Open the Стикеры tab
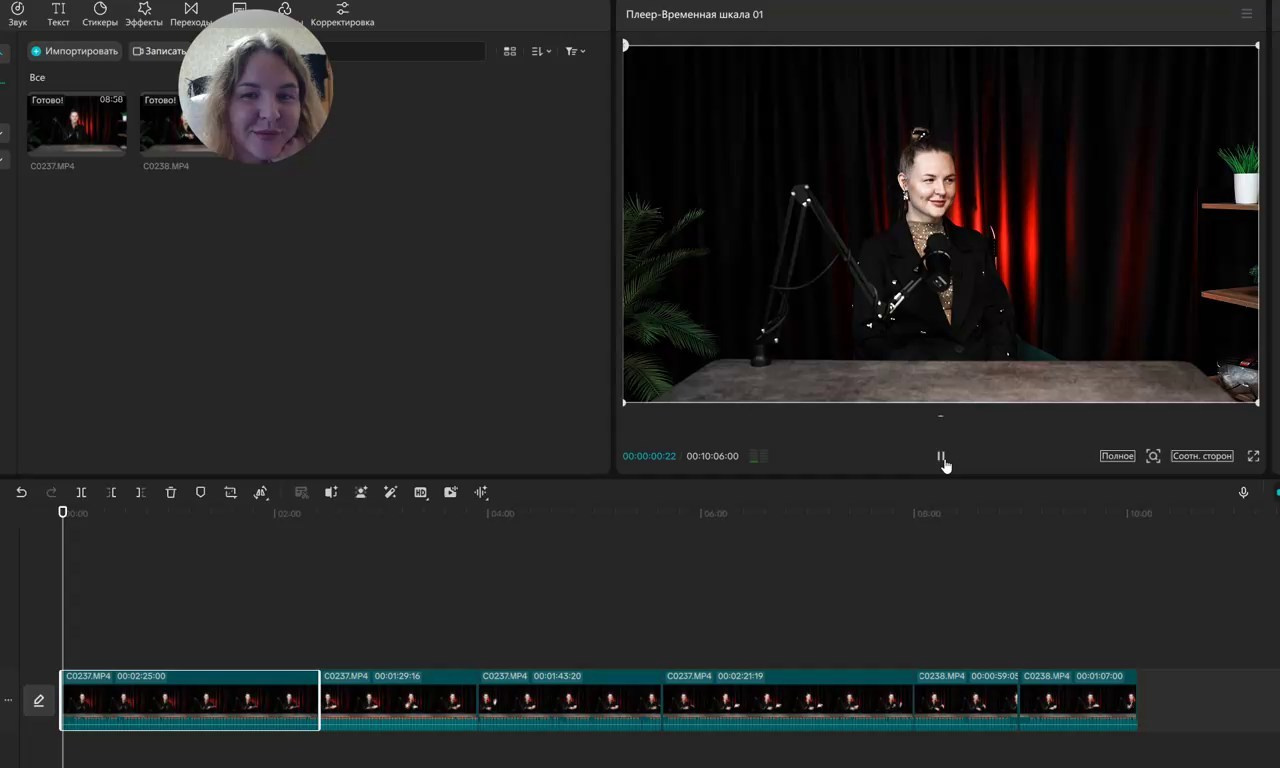1280x768 pixels. (x=100, y=14)
